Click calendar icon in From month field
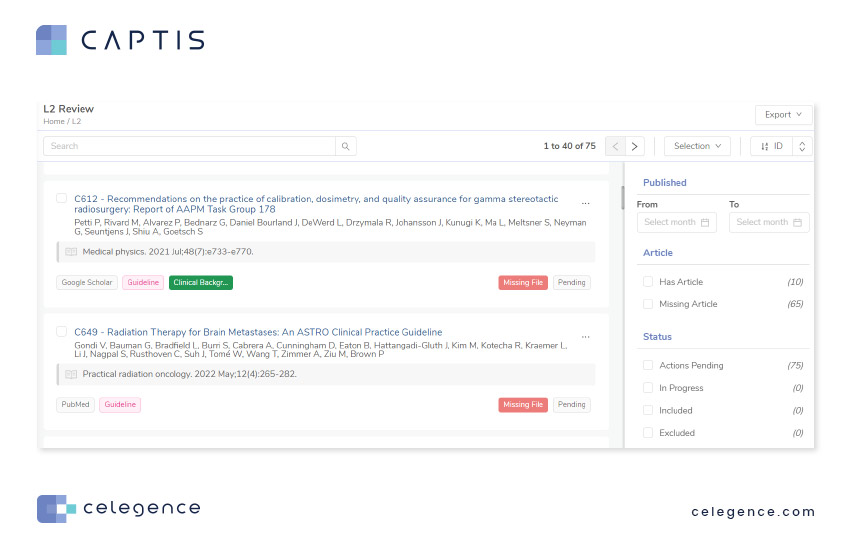 [705, 222]
